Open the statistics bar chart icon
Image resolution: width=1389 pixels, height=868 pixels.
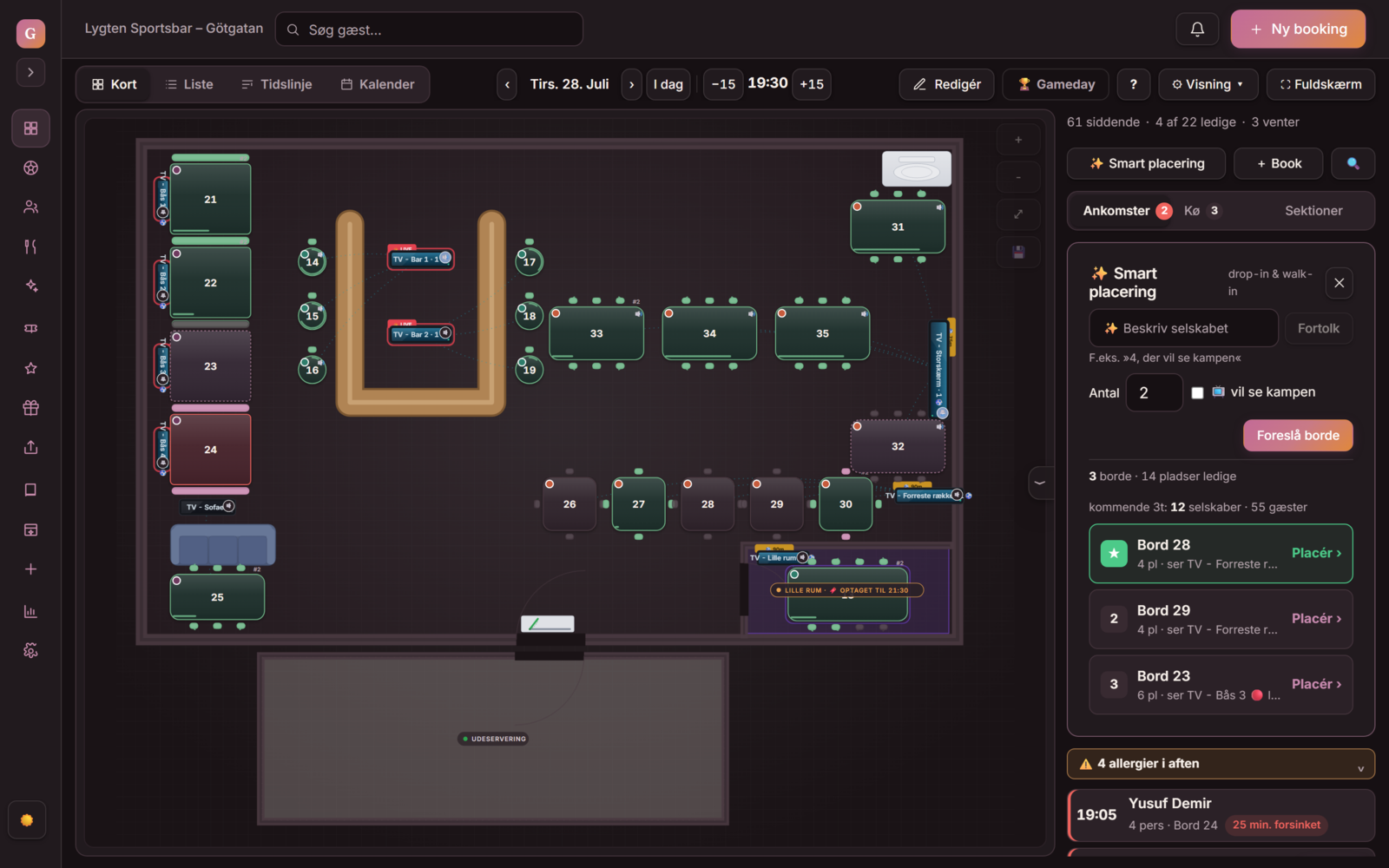[30, 611]
